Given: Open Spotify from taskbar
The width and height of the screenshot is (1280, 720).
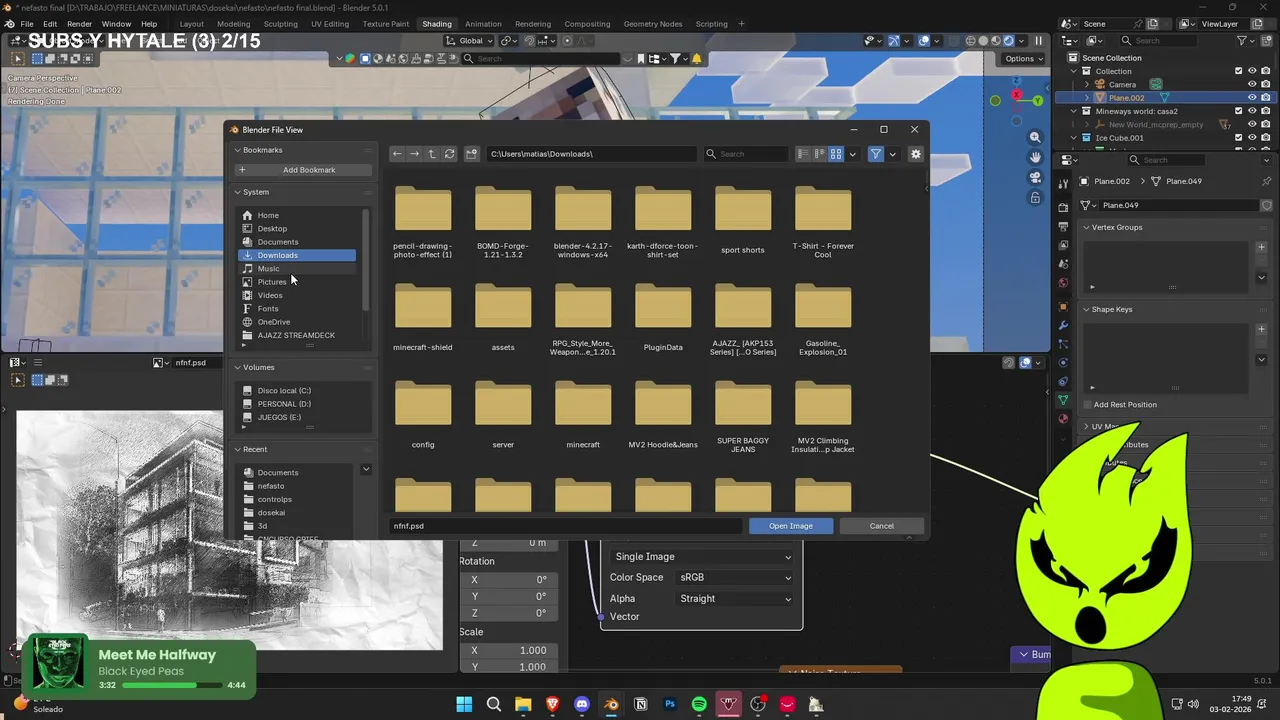Looking at the screenshot, I should [699, 705].
